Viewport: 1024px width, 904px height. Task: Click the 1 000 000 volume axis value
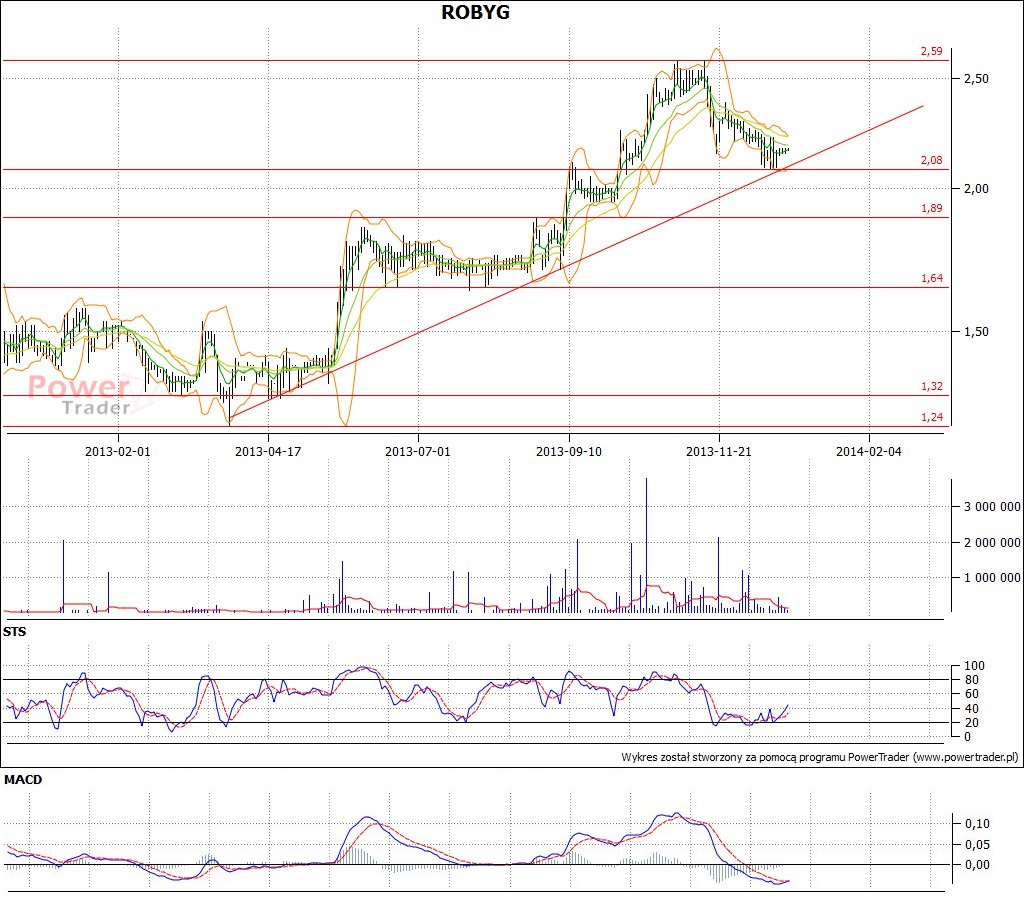pos(992,578)
